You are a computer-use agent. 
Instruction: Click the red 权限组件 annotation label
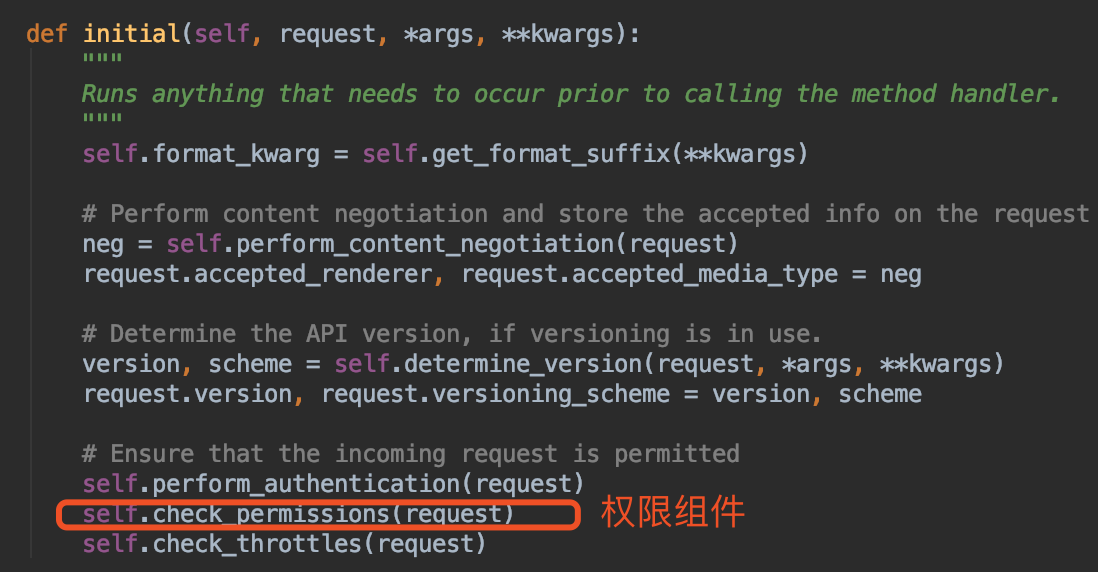click(x=672, y=512)
